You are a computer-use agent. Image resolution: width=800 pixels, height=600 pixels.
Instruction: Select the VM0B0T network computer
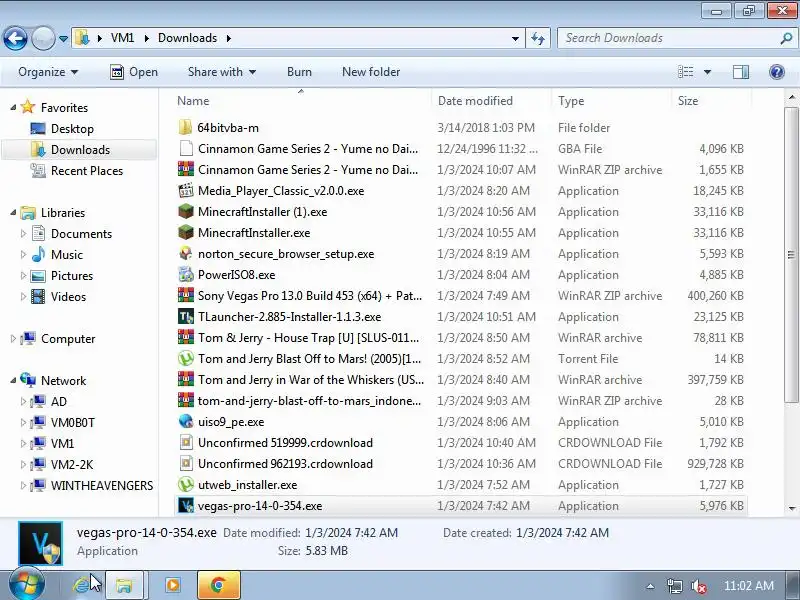72,422
